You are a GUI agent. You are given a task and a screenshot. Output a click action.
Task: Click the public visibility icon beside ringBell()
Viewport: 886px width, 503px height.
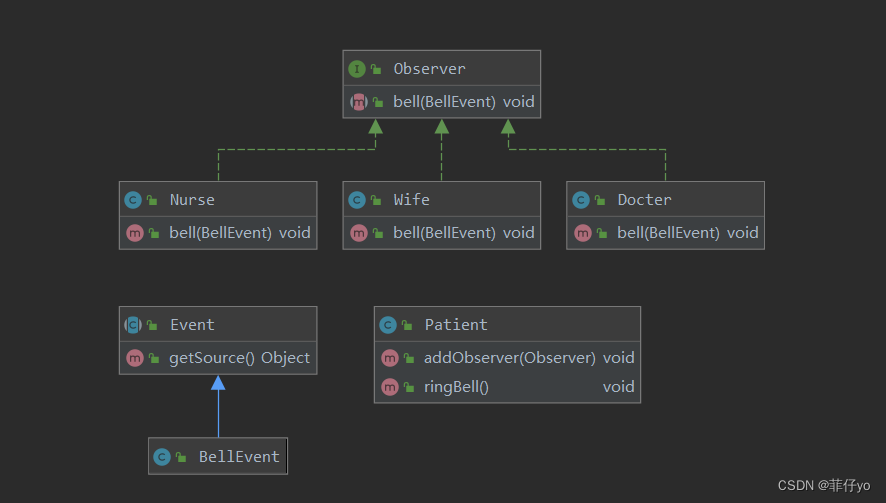tap(409, 387)
